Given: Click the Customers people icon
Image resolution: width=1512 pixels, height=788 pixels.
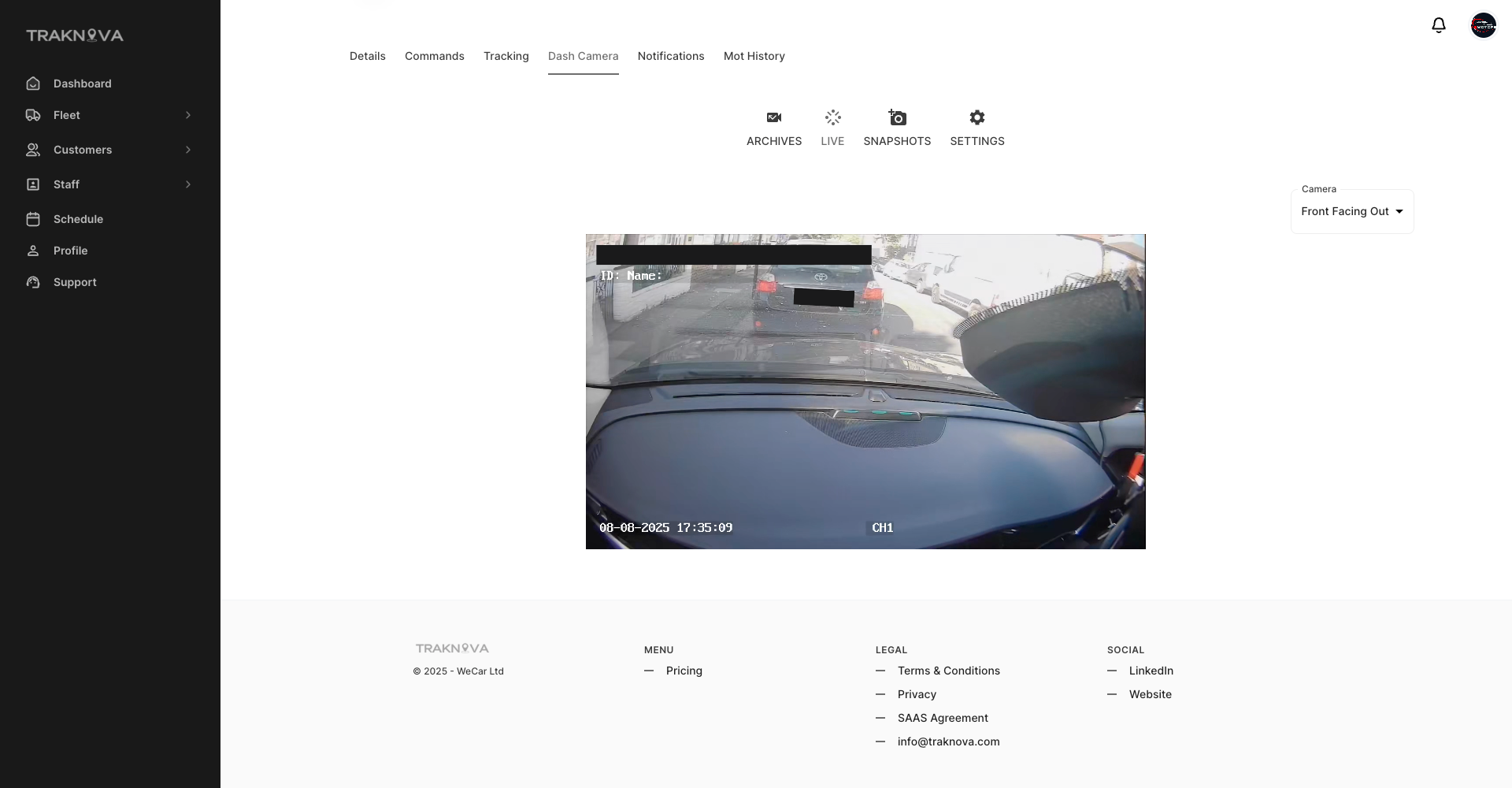Looking at the screenshot, I should pos(33,150).
